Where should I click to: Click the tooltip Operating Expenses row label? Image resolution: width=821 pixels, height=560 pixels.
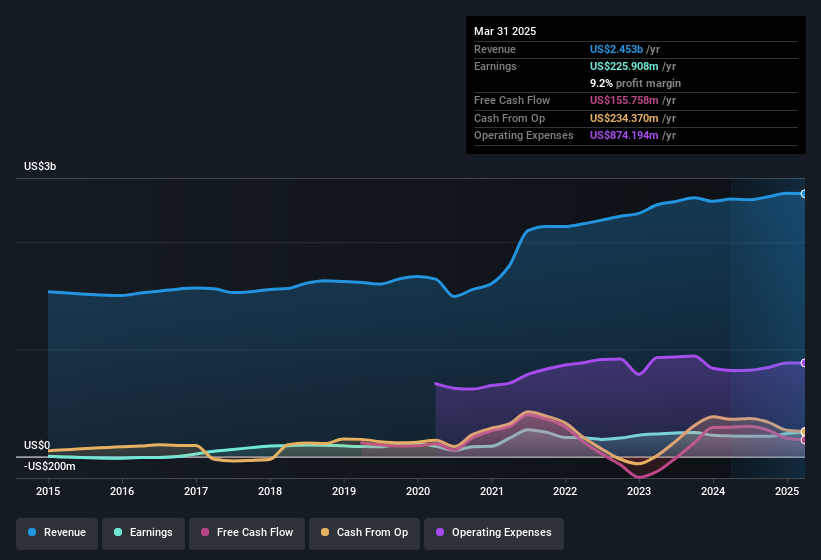[x=524, y=136]
